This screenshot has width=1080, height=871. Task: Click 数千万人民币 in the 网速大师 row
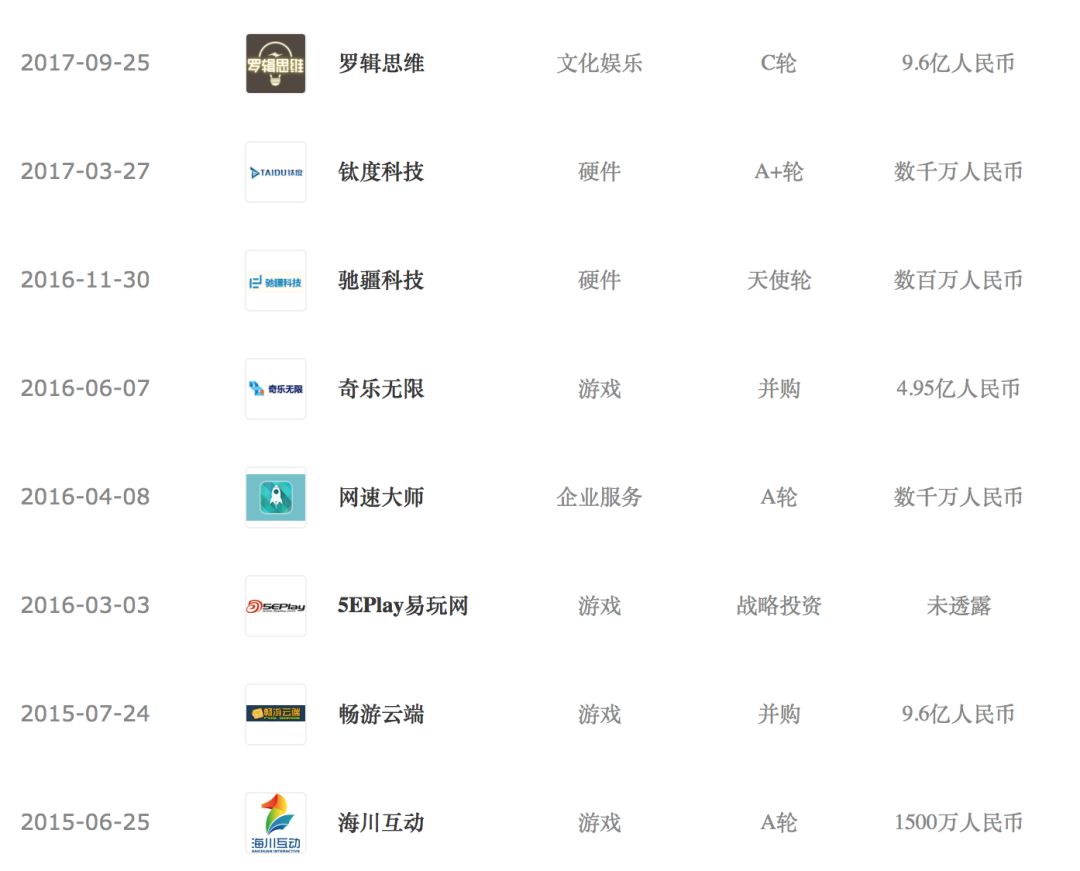[x=958, y=497]
